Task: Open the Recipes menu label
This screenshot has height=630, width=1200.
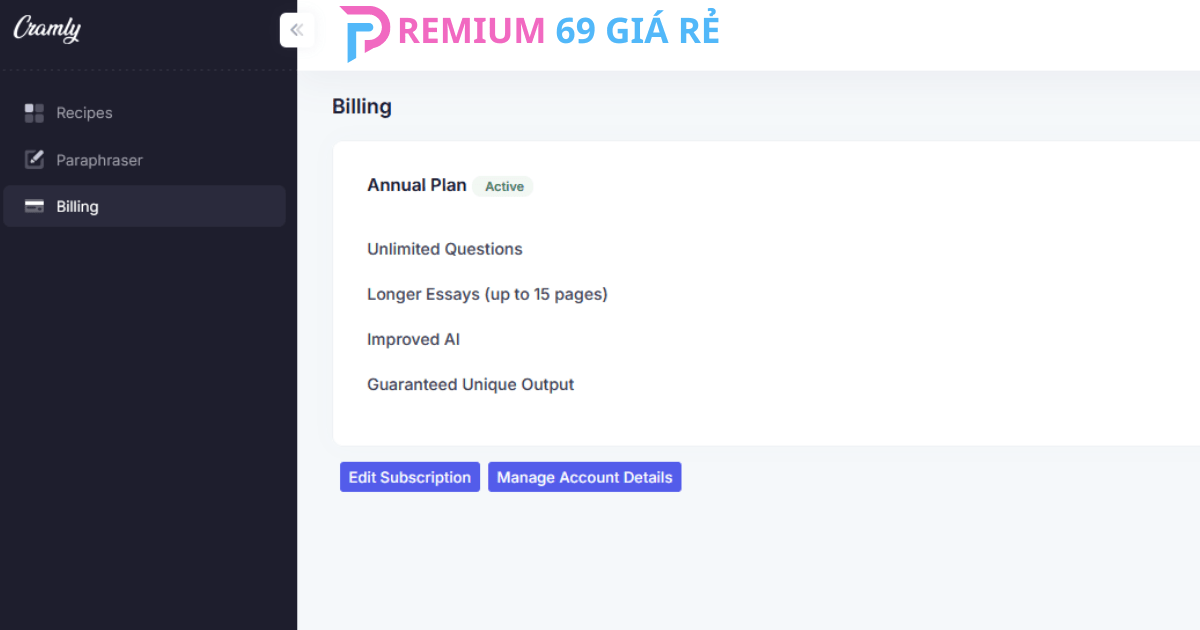Action: tap(84, 113)
